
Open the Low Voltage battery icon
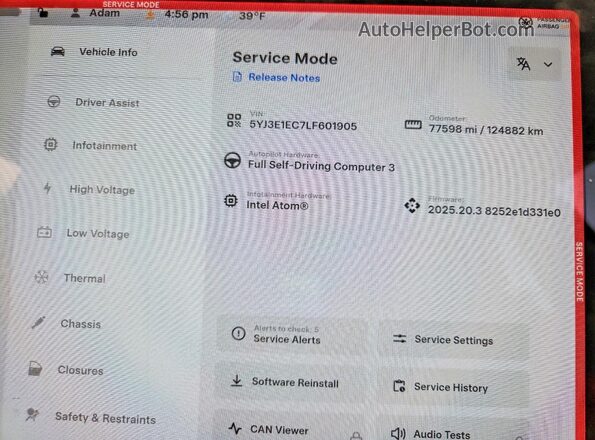pyautogui.click(x=44, y=232)
